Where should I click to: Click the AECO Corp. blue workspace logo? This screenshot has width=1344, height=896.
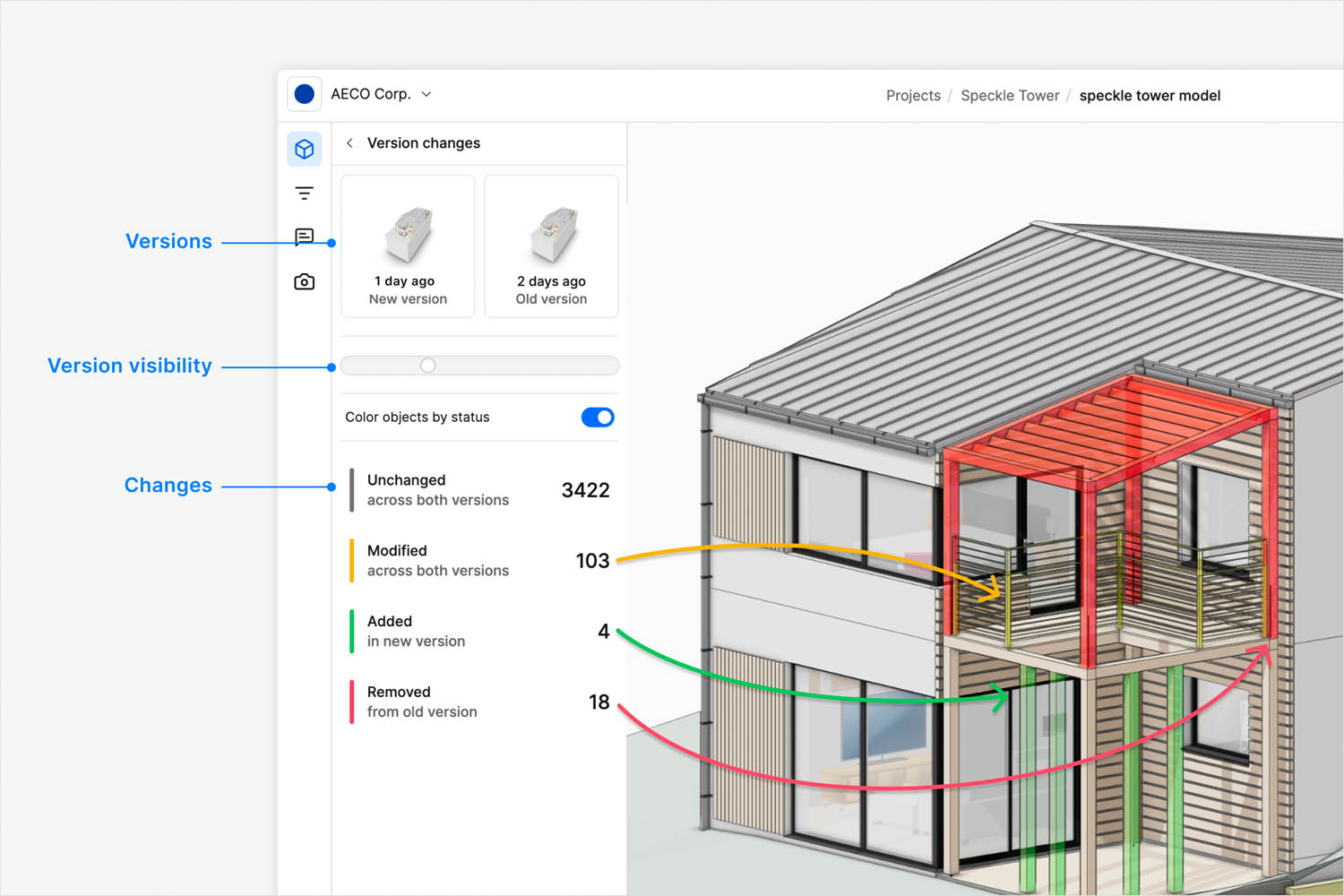pos(305,94)
